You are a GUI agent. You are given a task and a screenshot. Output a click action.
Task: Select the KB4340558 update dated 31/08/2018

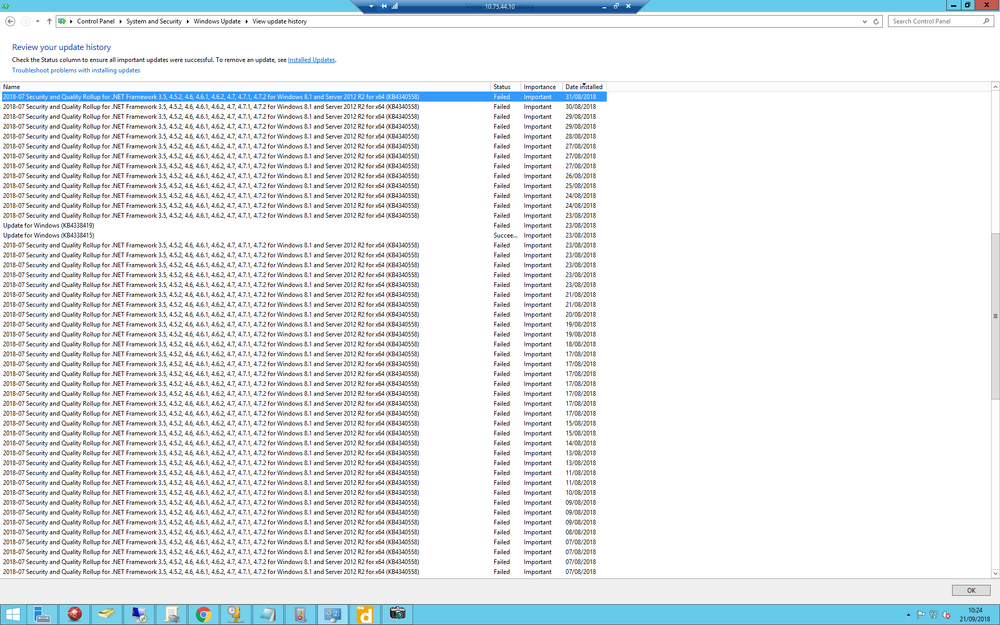coord(304,97)
